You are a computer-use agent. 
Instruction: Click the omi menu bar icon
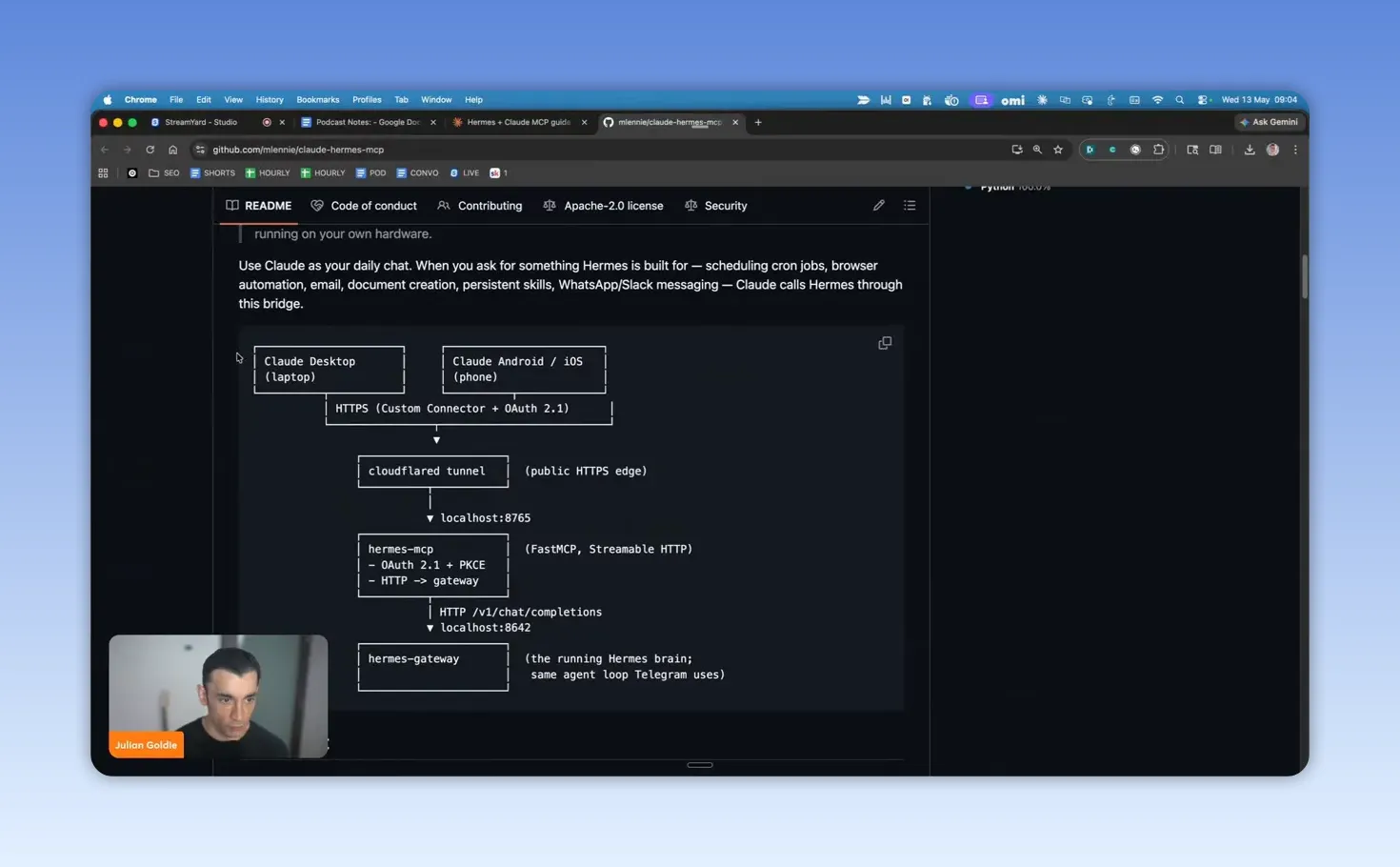1012,100
